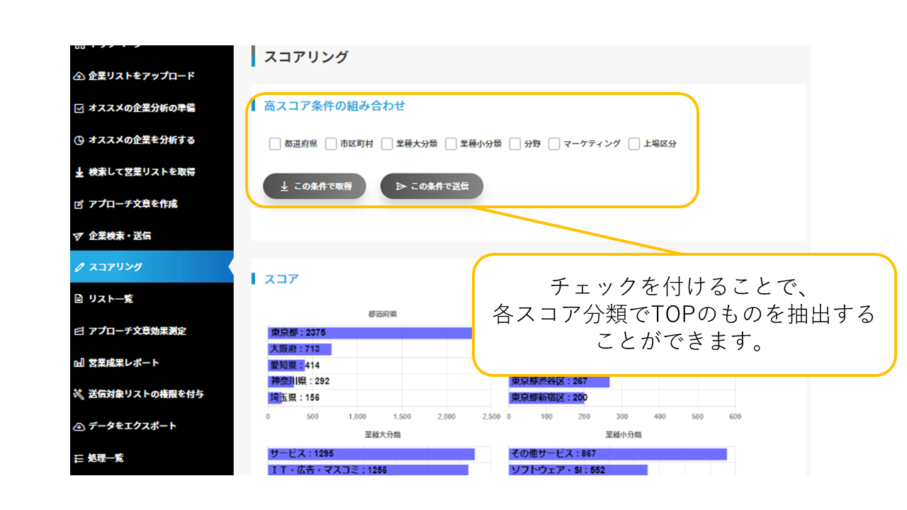Viewport: 907px width, 510px height.
Task: Click the 東京都 2375 bar in chart
Action: 370,332
